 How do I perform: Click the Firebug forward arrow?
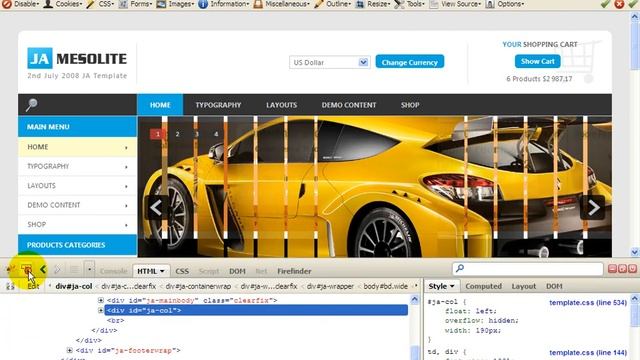58,269
